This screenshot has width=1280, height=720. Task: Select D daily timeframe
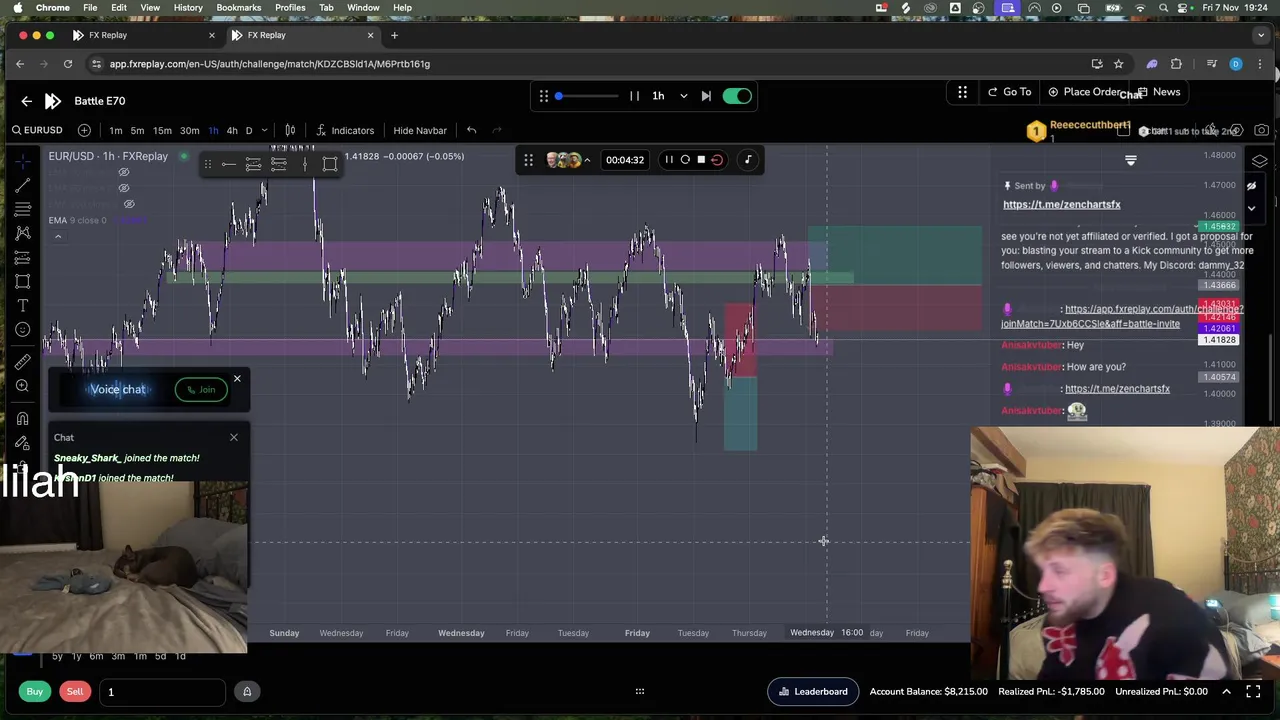[x=249, y=130]
